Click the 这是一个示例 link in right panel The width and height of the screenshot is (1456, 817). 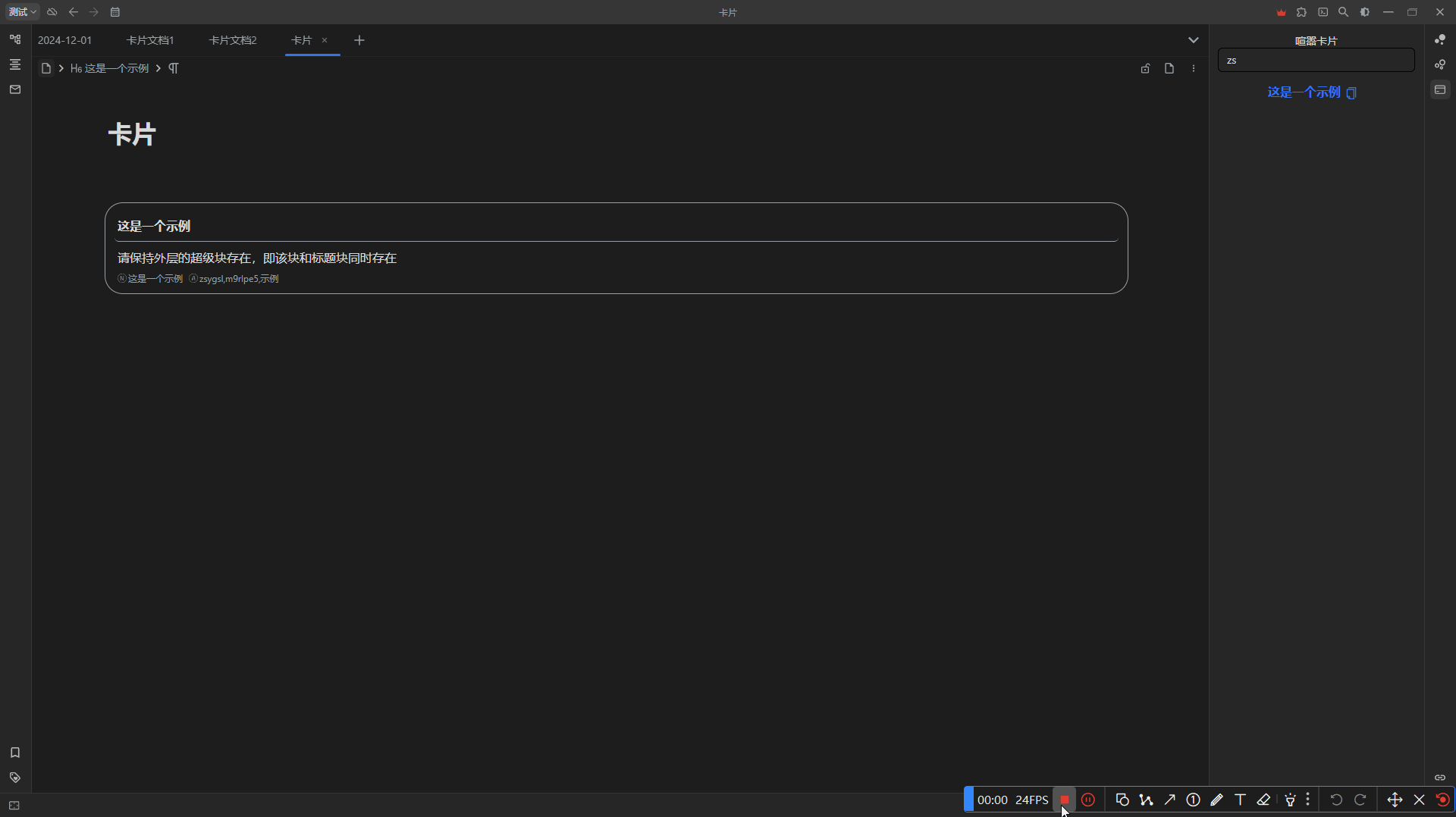tap(1304, 92)
